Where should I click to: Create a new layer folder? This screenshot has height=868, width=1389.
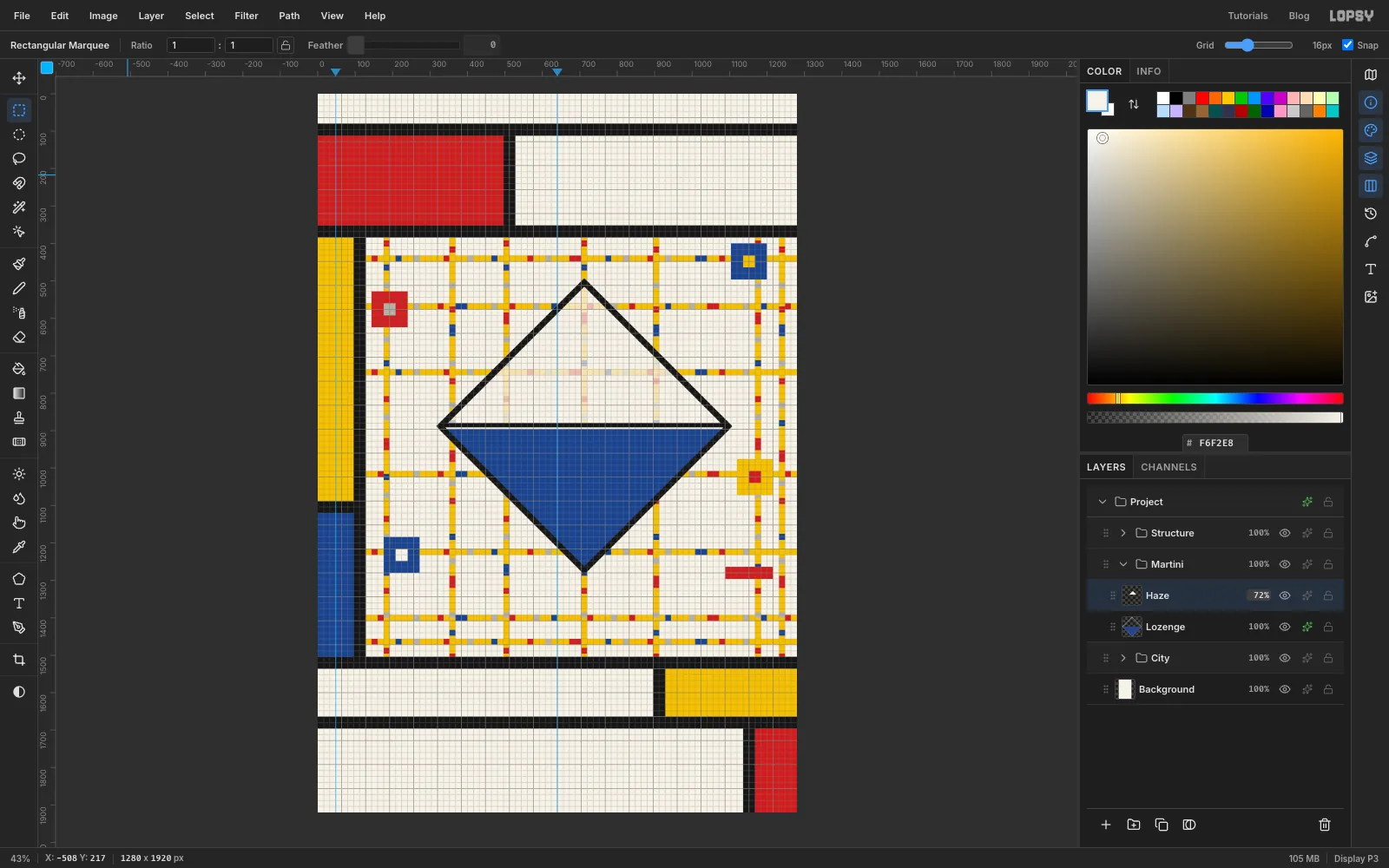(1134, 825)
